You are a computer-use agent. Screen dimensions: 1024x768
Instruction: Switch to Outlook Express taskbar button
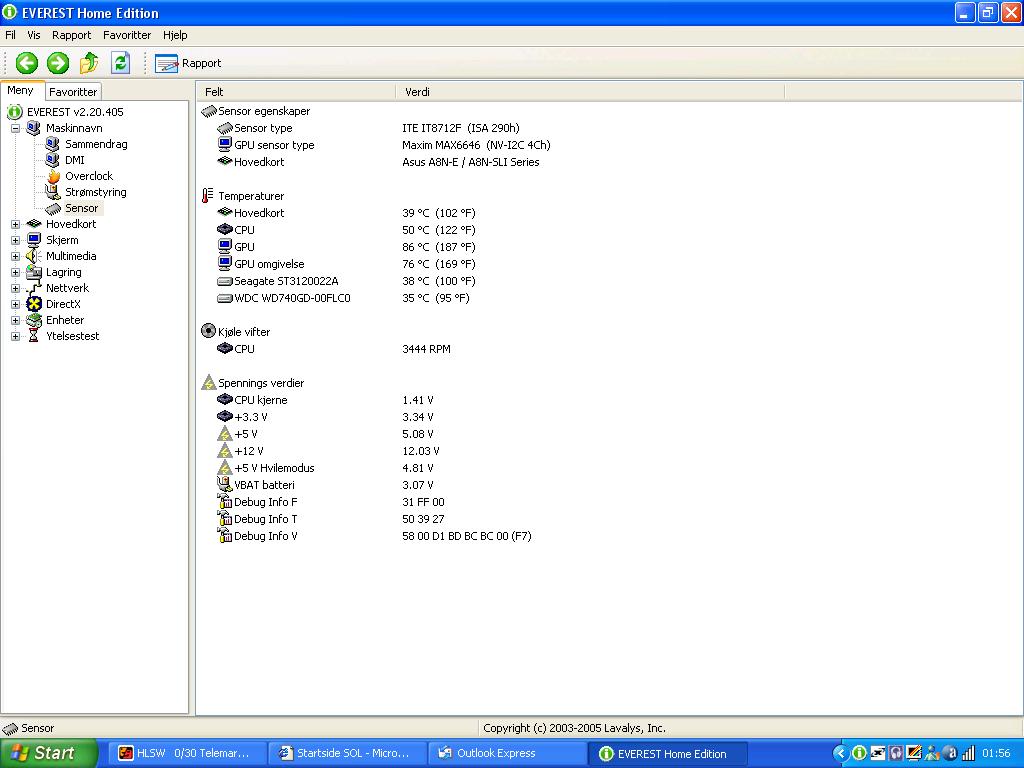[507, 754]
